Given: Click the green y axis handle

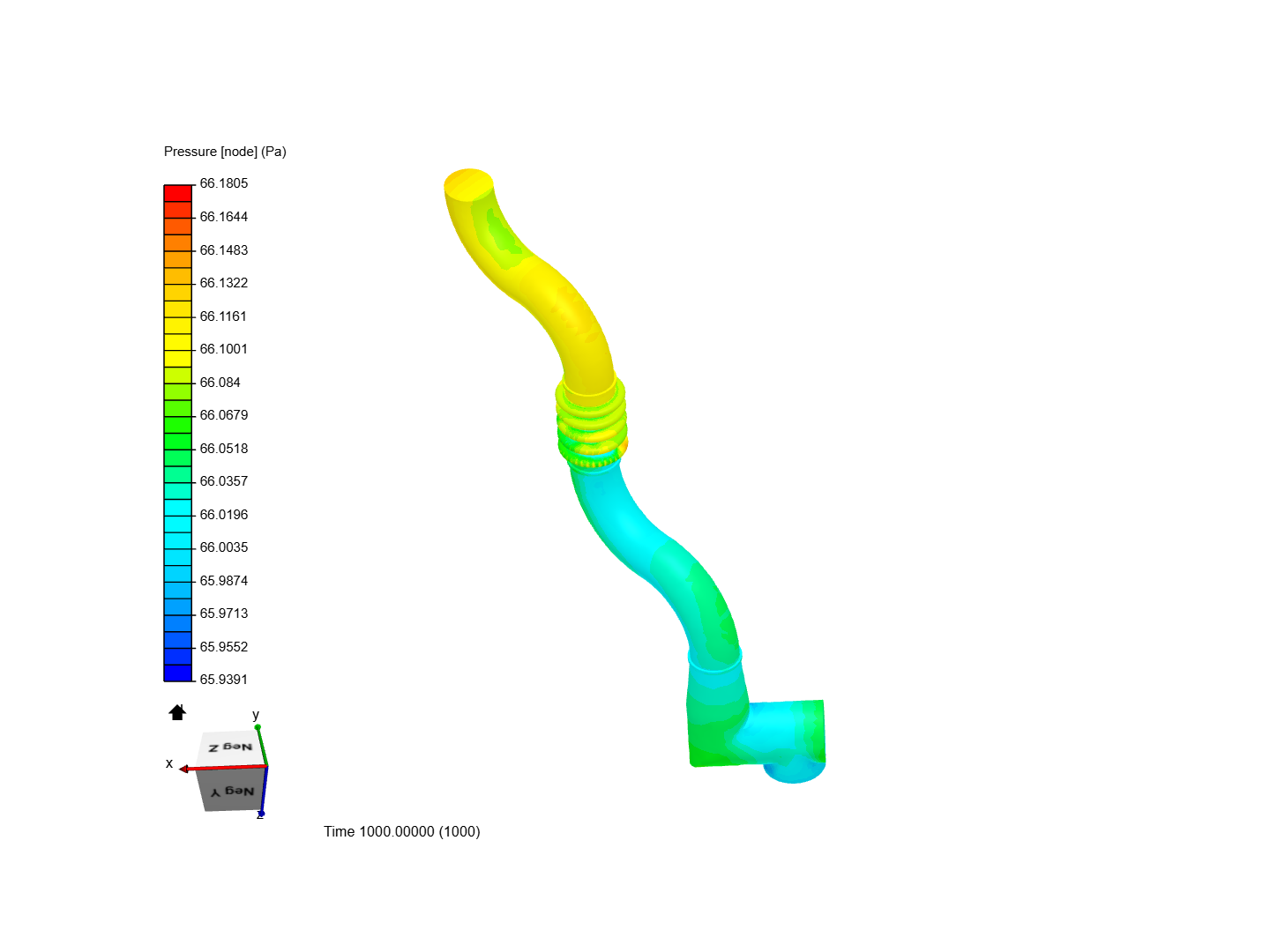Looking at the screenshot, I should click(258, 727).
